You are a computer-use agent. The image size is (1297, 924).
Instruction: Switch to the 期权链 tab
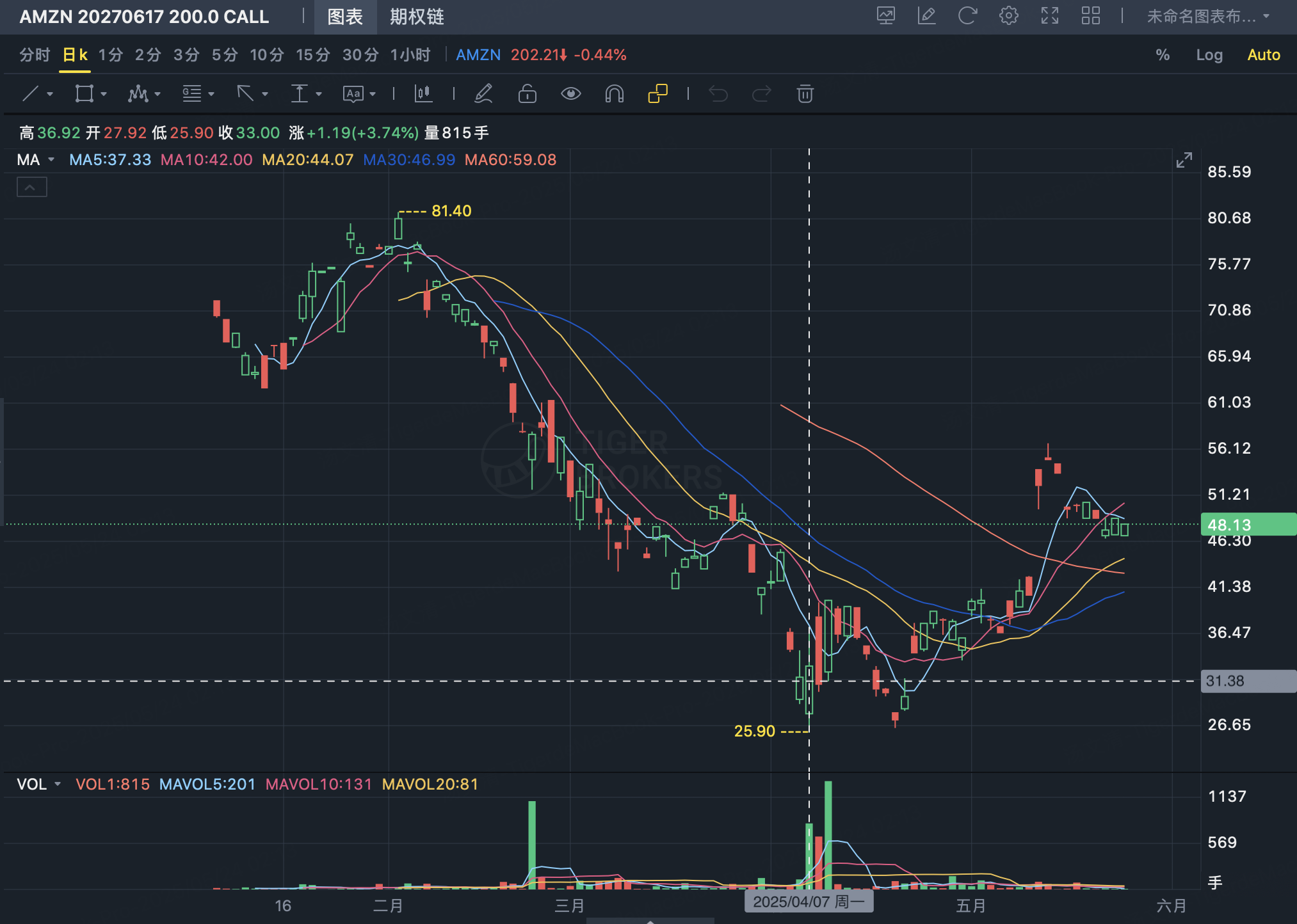(417, 17)
